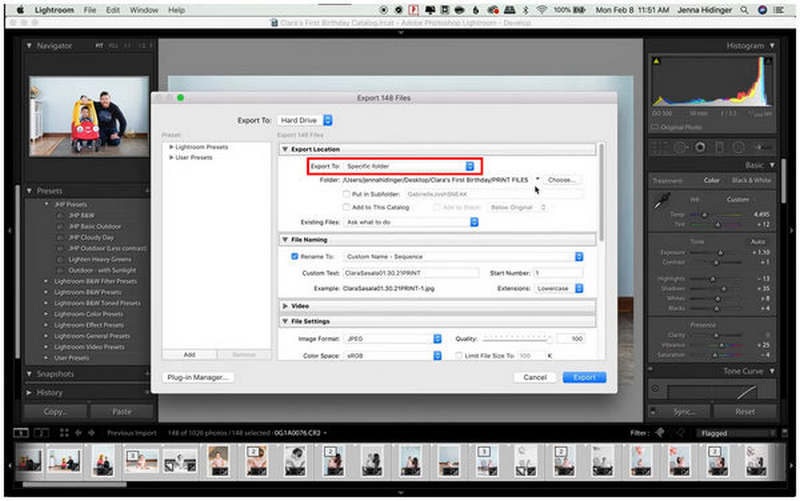Viewport: 800px width, 501px height.
Task: Select the Radial Filter tool icon
Action: point(738,147)
